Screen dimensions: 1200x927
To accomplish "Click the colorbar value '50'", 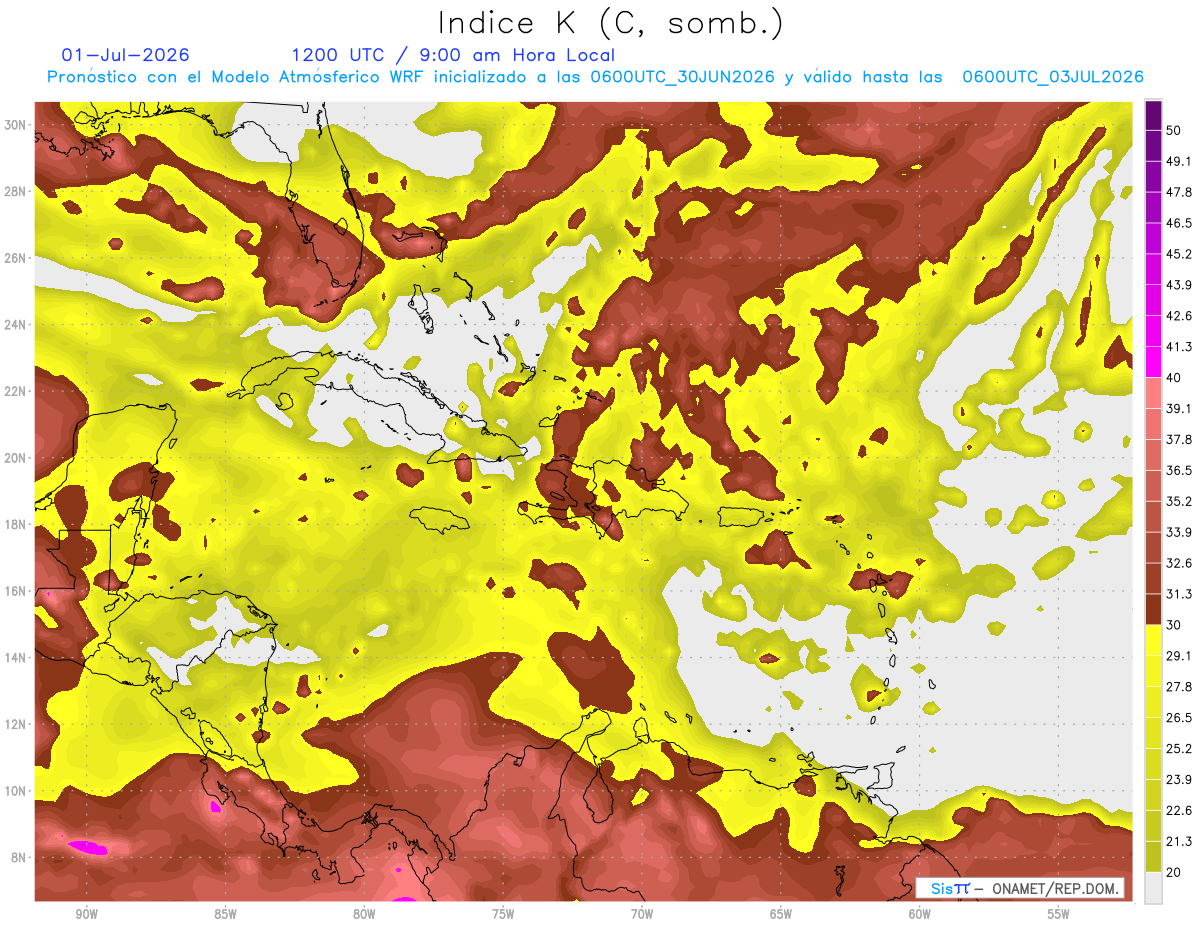I will pos(1174,130).
